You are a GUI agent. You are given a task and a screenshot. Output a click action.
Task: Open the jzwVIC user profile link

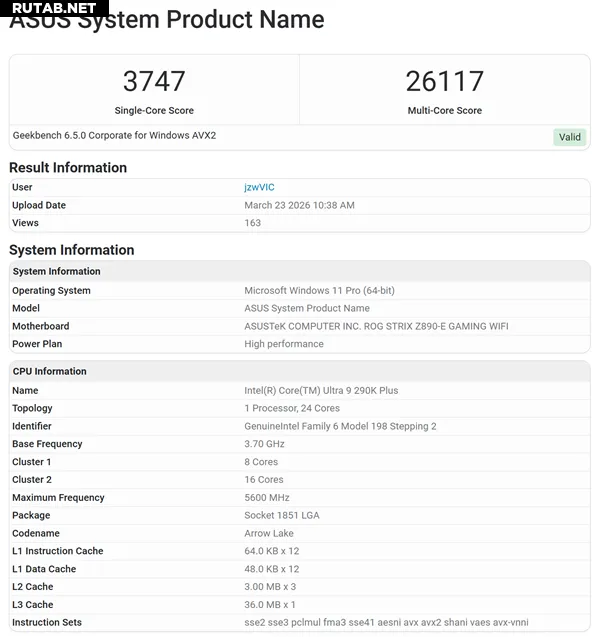259,187
